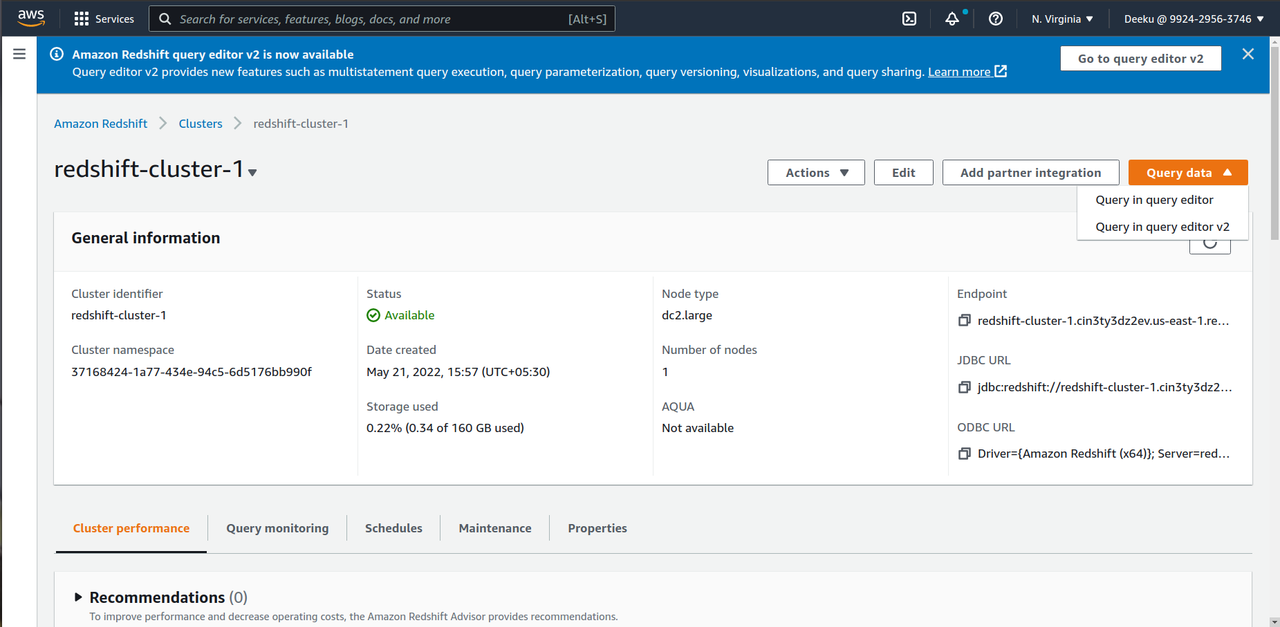Click Go to query editor v2

point(1141,59)
